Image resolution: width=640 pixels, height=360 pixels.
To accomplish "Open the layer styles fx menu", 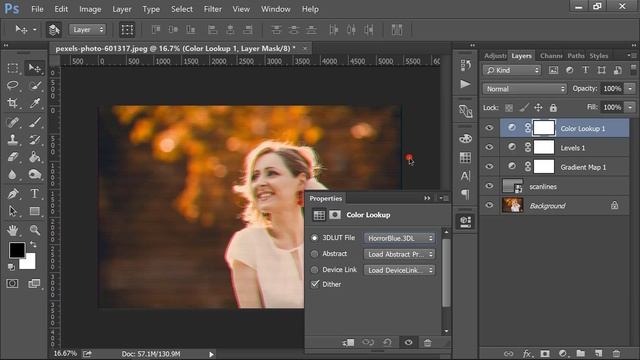I will [x=527, y=353].
